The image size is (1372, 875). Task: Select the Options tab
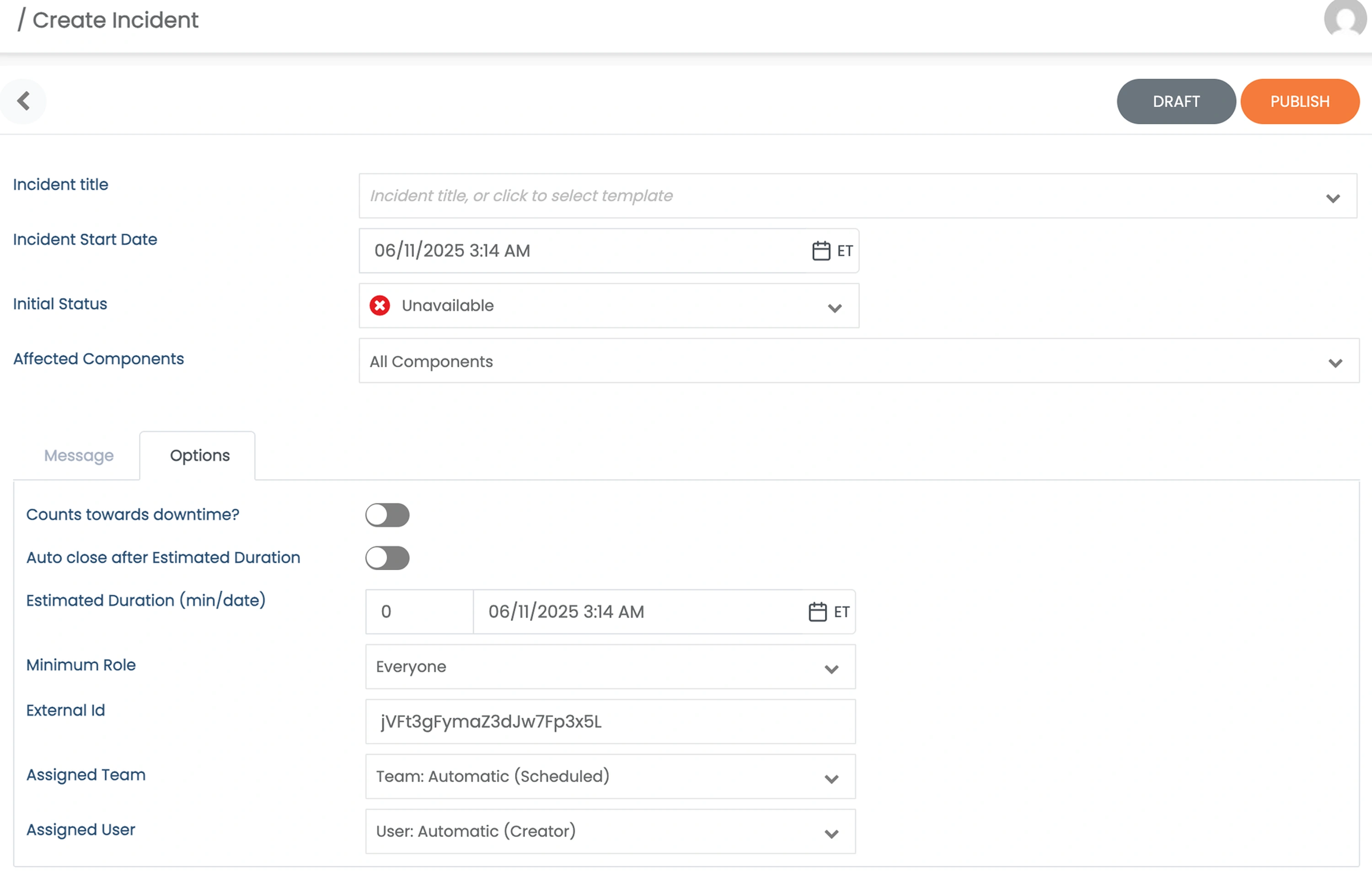coord(199,456)
